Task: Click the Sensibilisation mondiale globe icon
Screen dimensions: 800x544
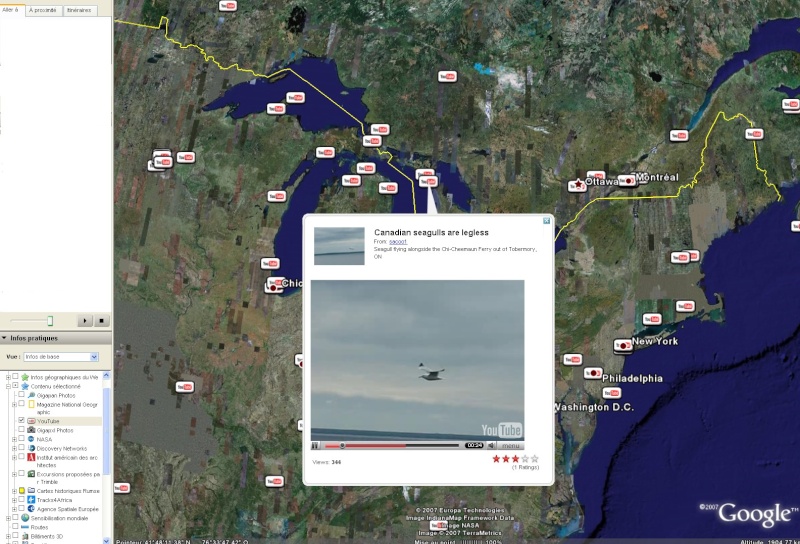Action: tap(25, 518)
